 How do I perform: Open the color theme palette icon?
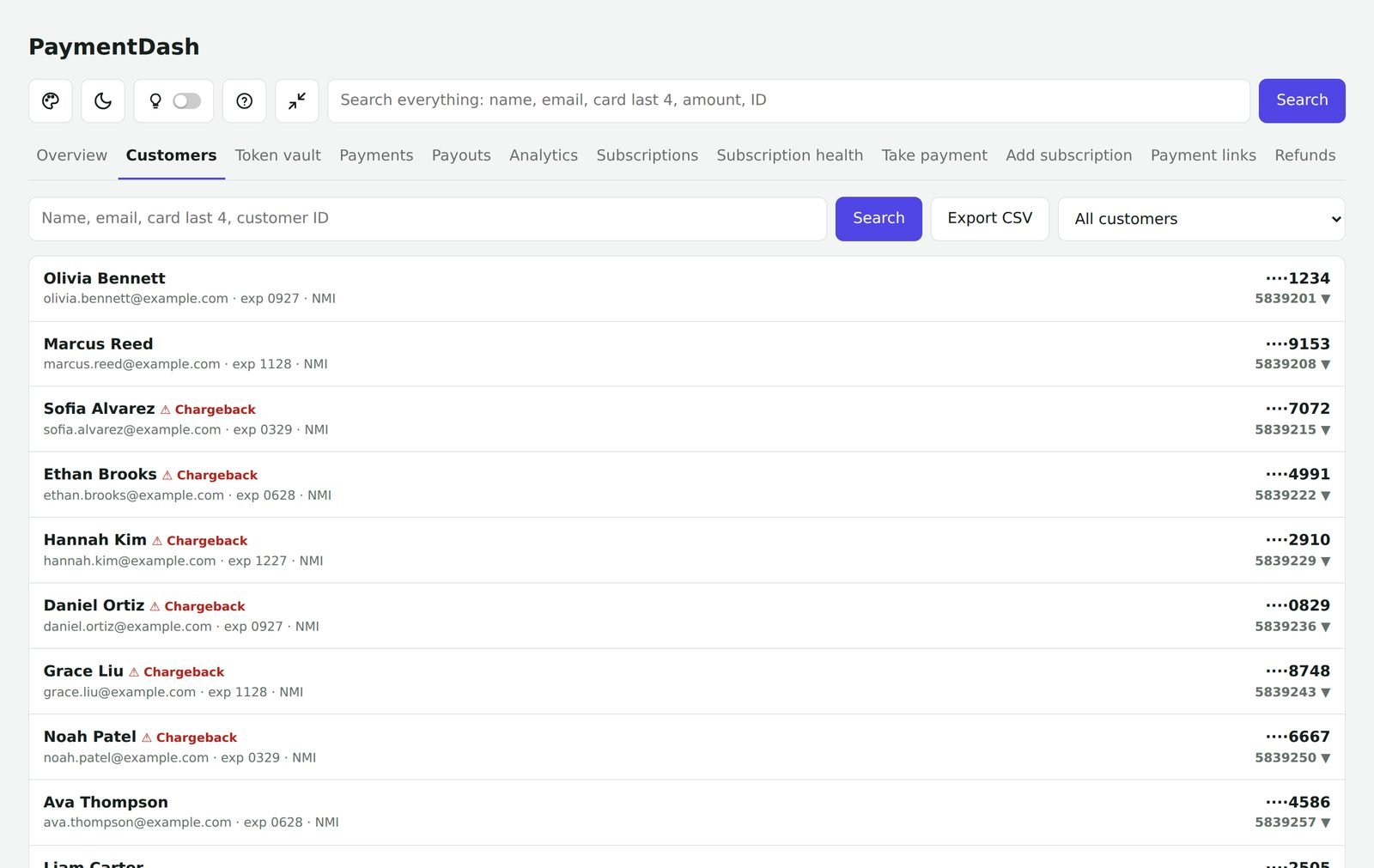click(51, 101)
